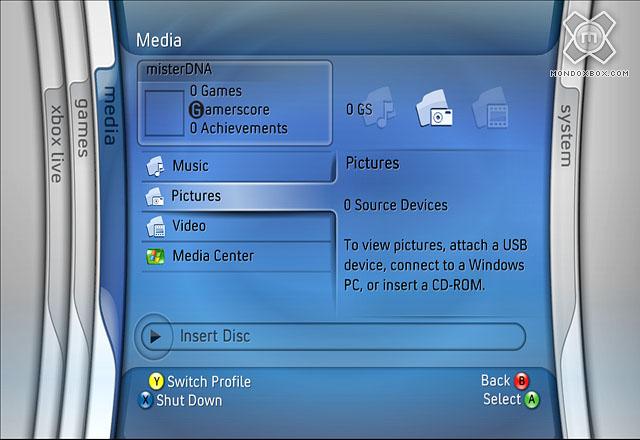This screenshot has height=440, width=640.
Task: Select the Pictures list entry
Action: [x=196, y=196]
